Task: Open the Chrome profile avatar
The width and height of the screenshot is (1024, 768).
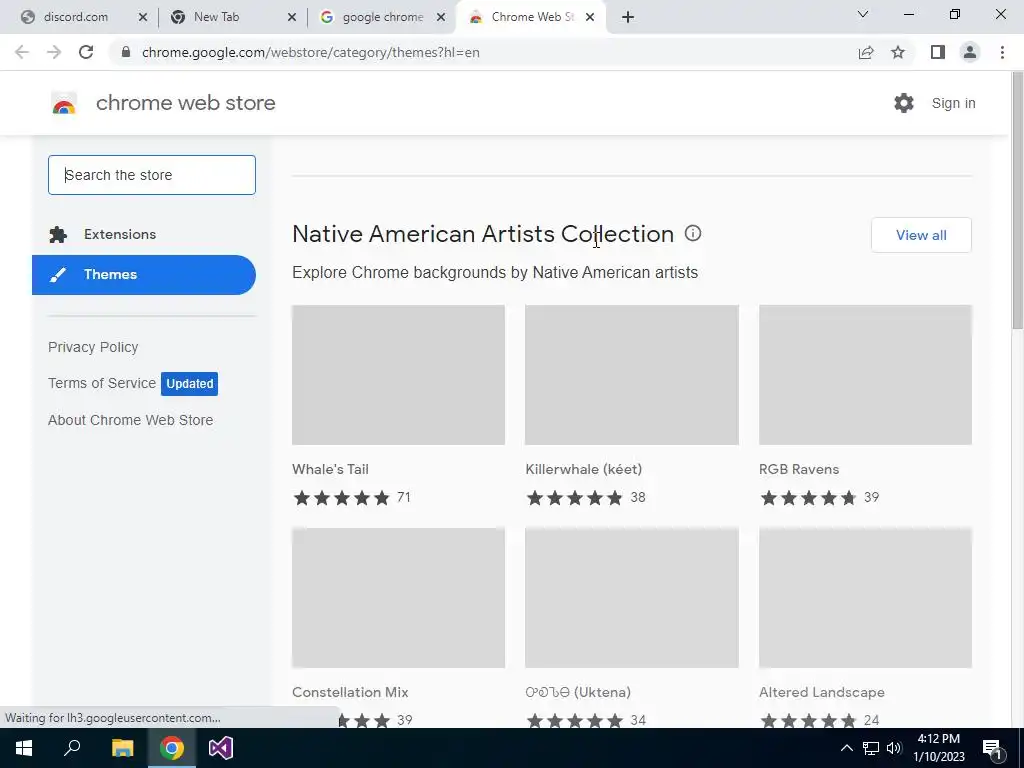Action: [970, 52]
